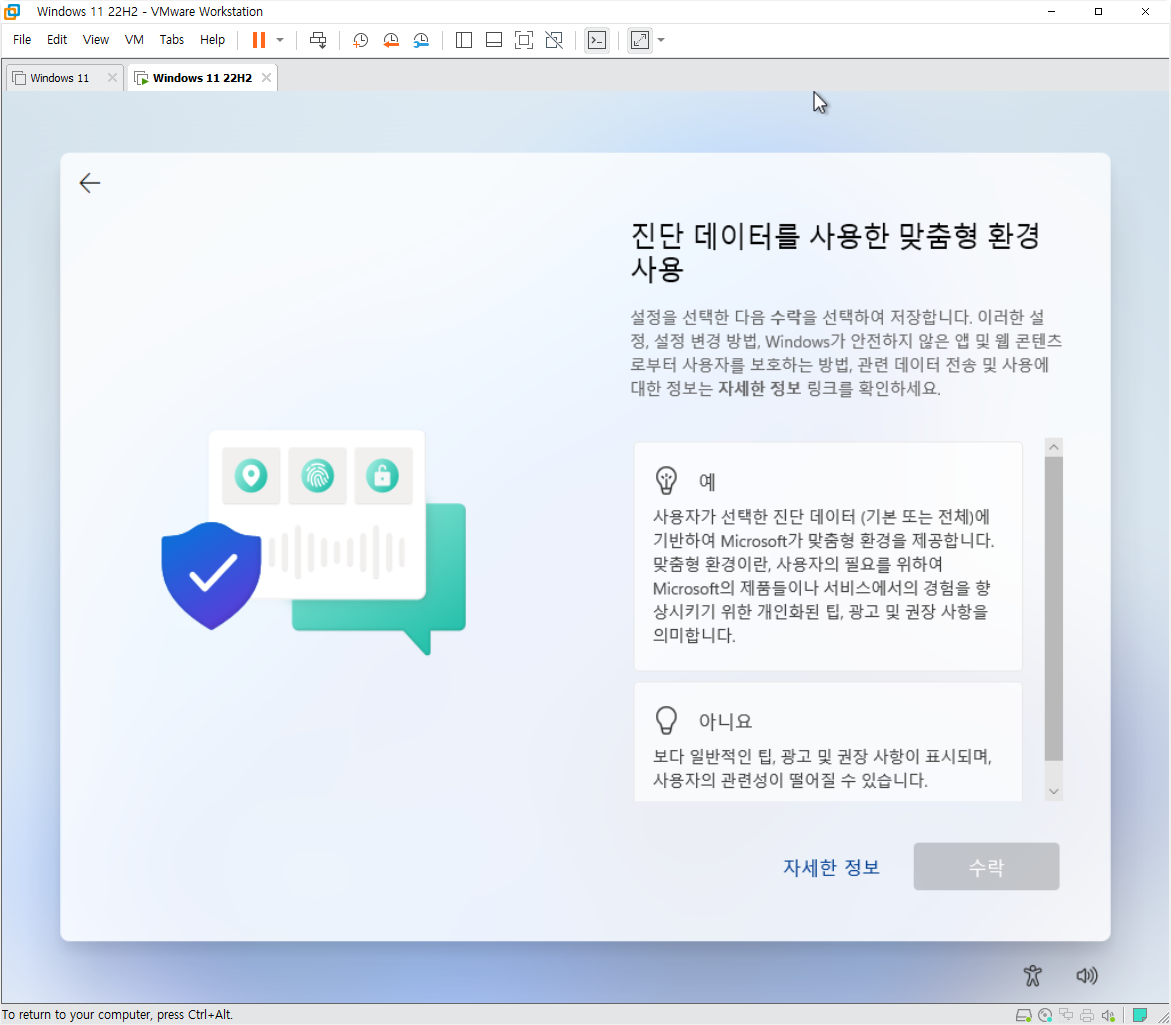Open the File menu

click(x=22, y=40)
